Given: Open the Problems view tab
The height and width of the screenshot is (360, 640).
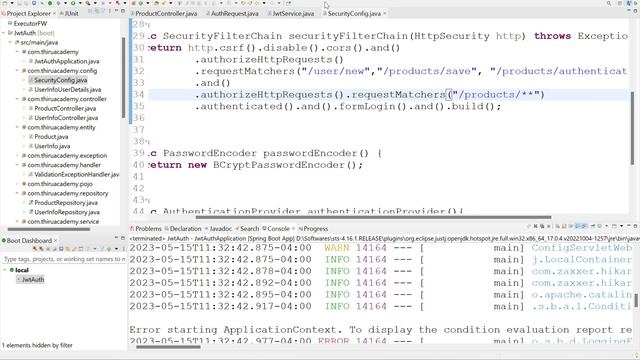Looking at the screenshot, I should (x=146, y=229).
